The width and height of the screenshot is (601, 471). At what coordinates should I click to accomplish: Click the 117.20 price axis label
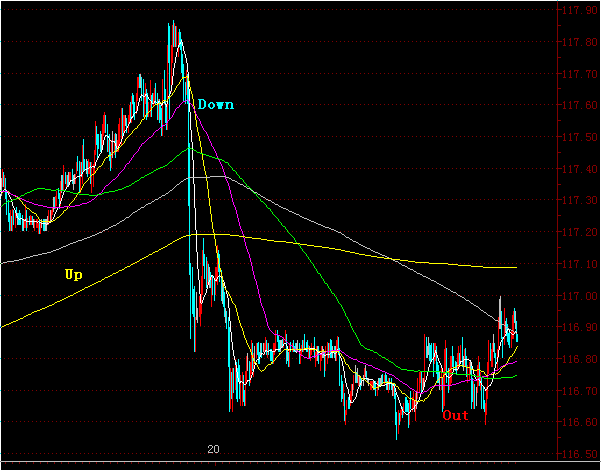[580, 232]
